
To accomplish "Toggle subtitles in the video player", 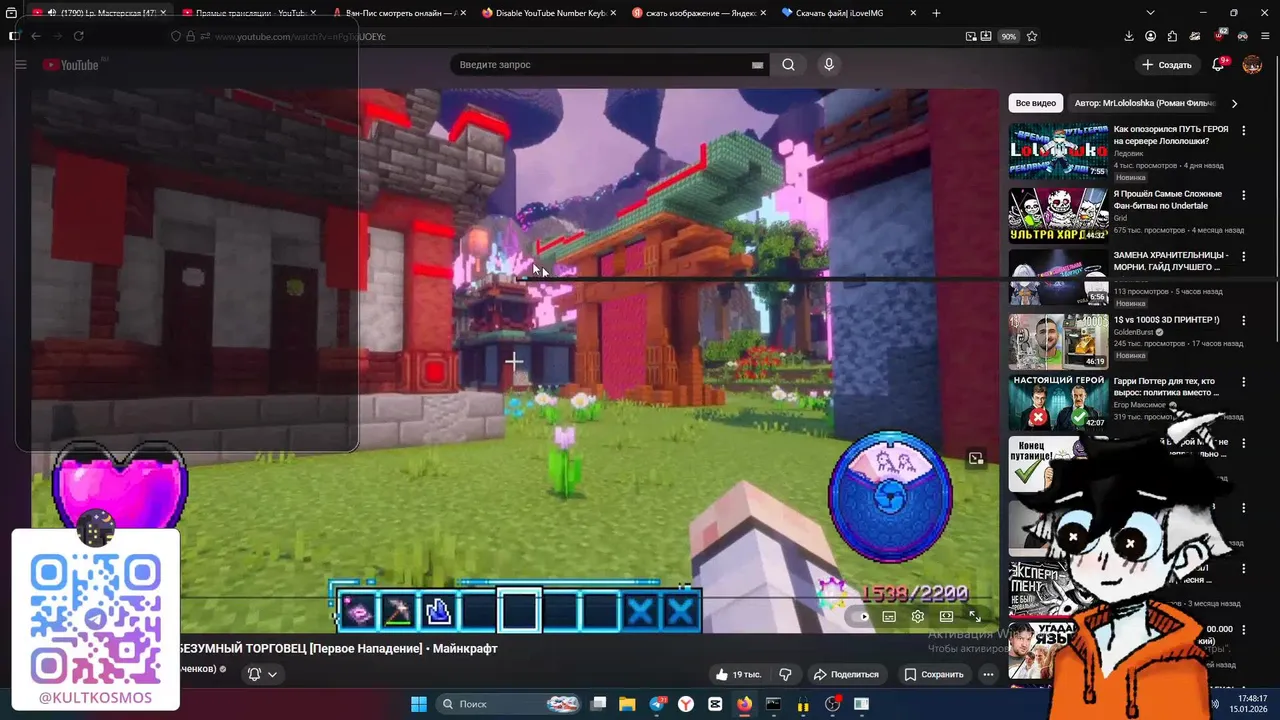I will coord(889,617).
